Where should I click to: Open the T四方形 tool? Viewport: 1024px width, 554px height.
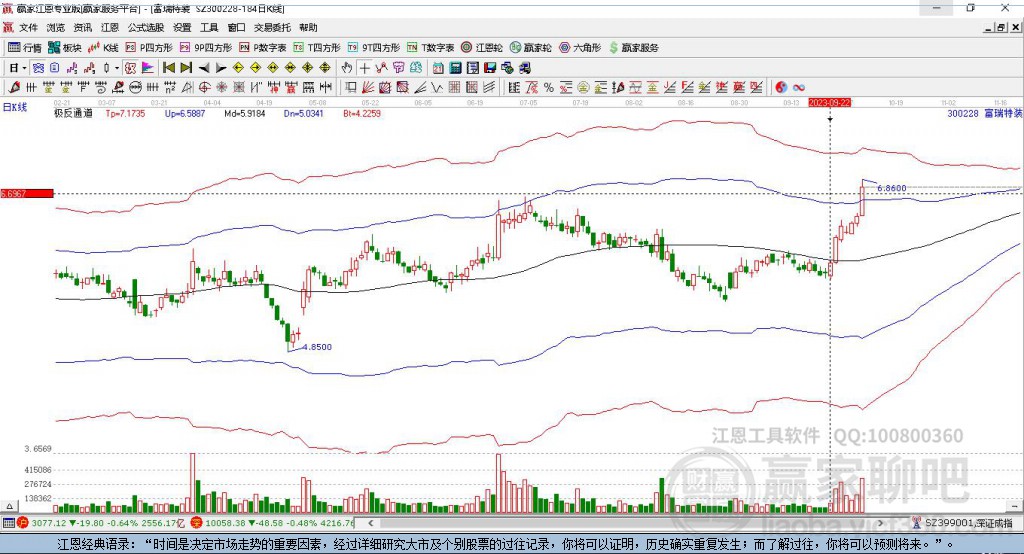(317, 48)
